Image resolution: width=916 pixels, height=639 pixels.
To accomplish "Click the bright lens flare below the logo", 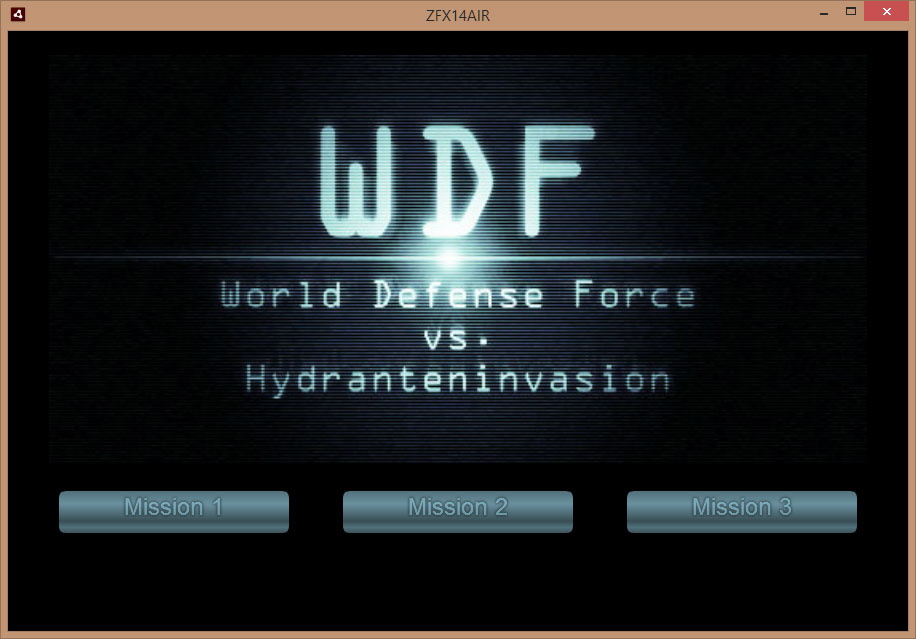I will point(449,258).
